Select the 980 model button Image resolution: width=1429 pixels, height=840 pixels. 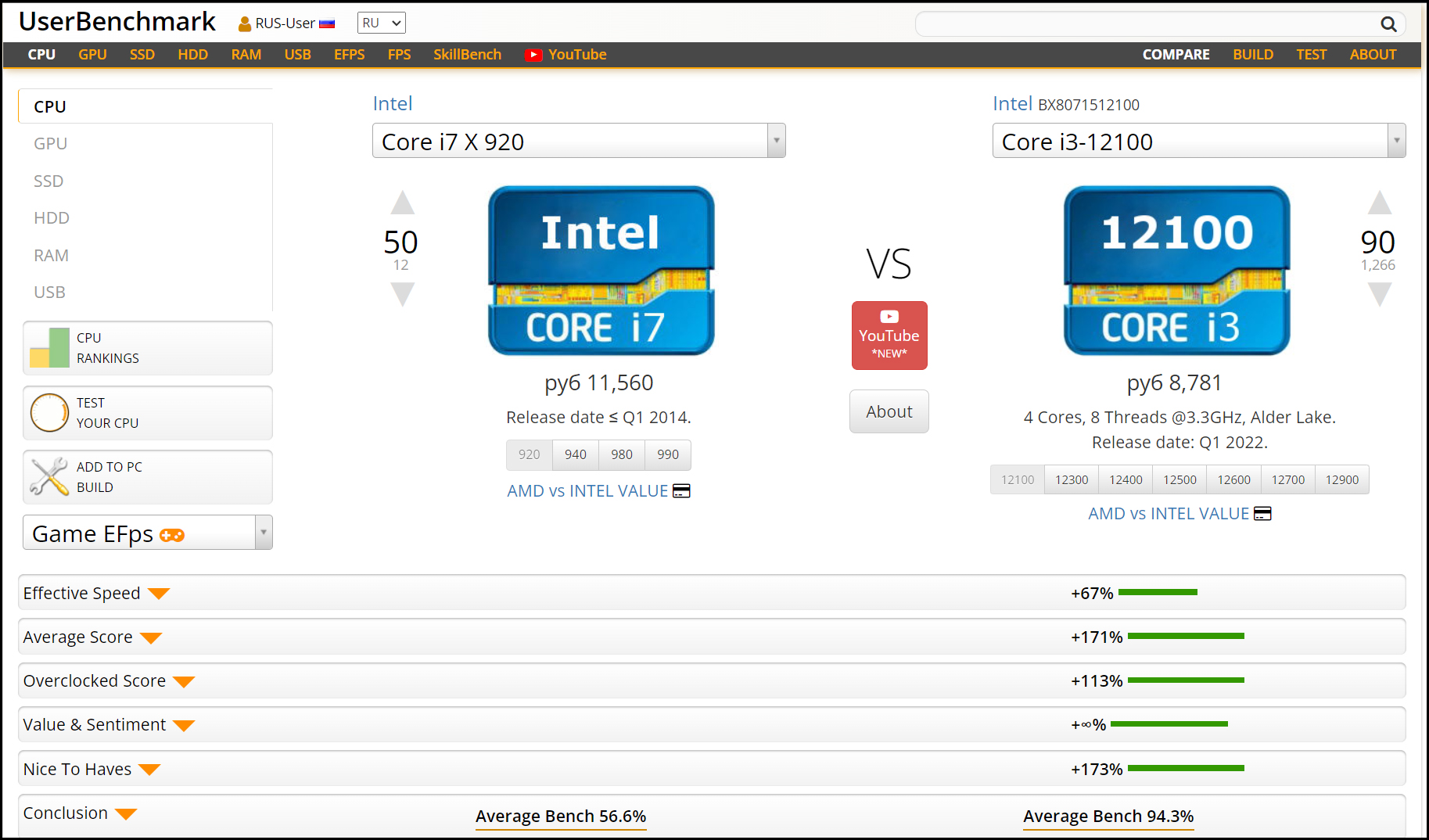click(x=622, y=454)
